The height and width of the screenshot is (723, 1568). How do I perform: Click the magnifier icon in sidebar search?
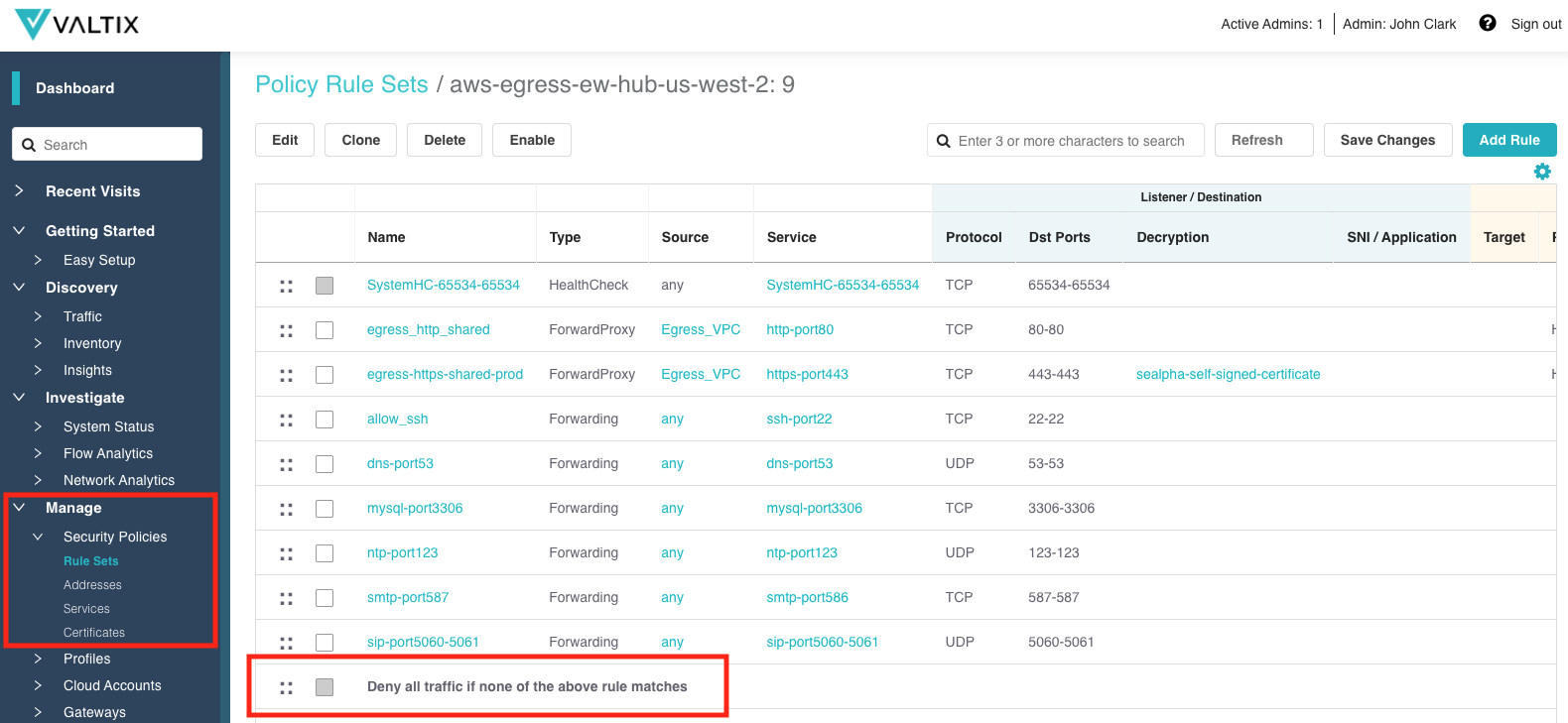coord(29,145)
